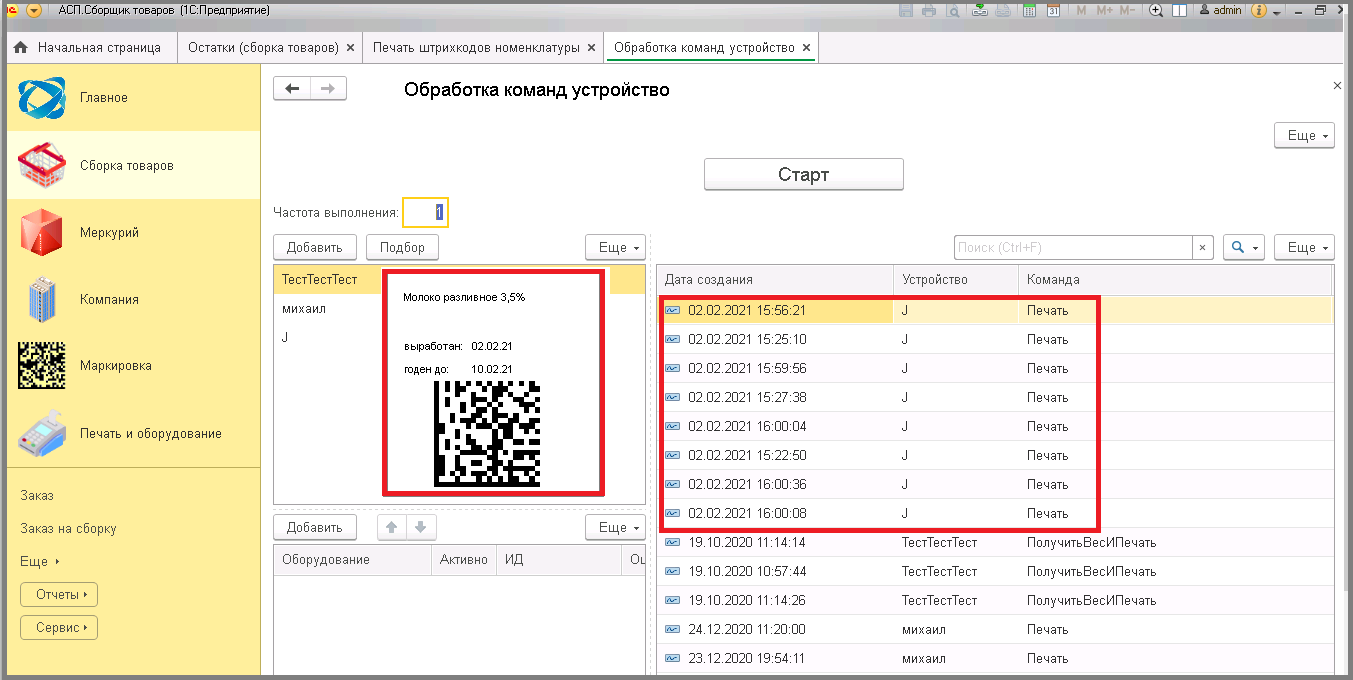
Task: Switch to Остатки (сборка товаров) tab
Action: pos(271,47)
